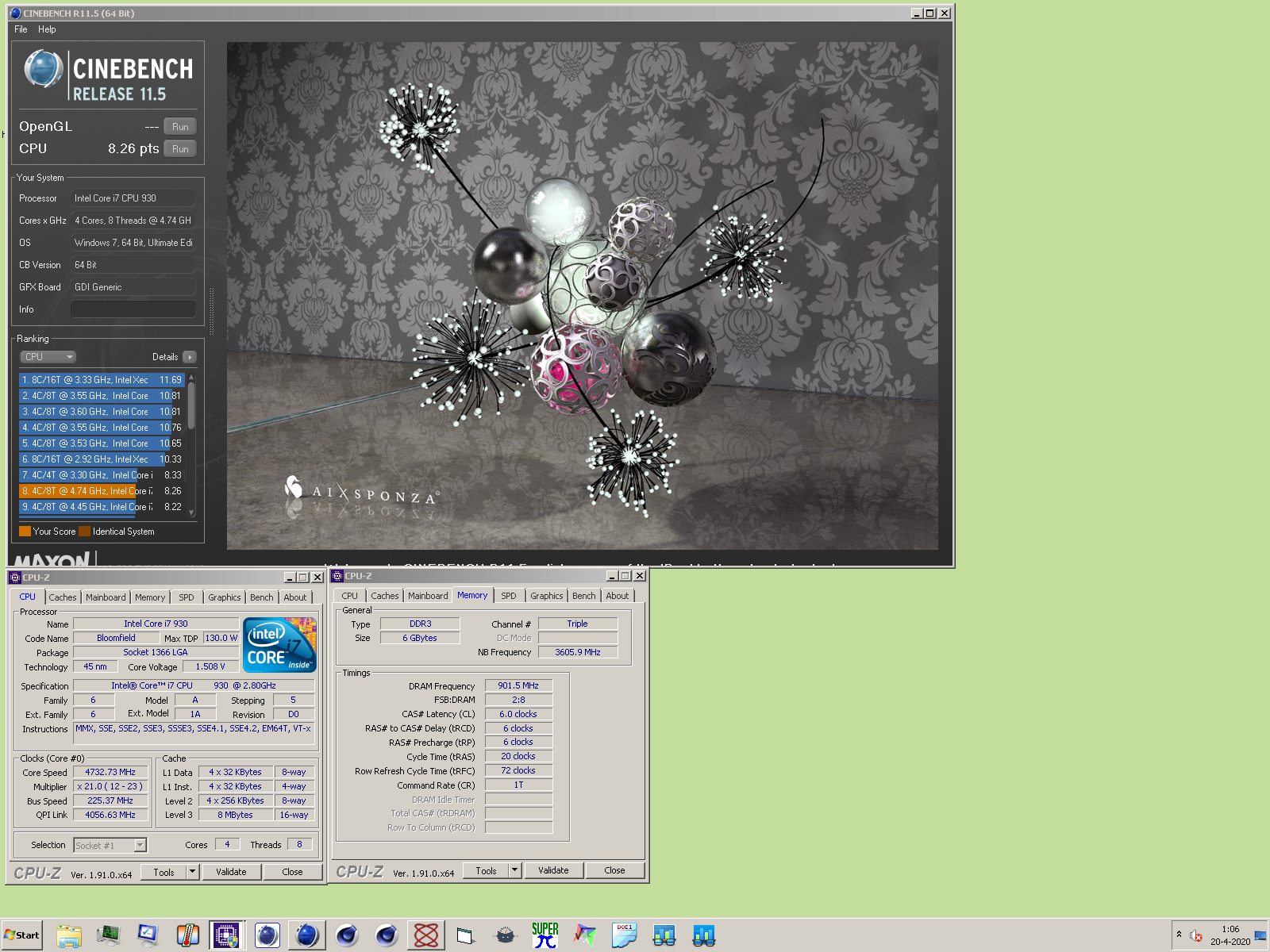The width and height of the screenshot is (1270, 952).
Task: Launch the Task Manager taskbar icon
Action: (x=108, y=935)
